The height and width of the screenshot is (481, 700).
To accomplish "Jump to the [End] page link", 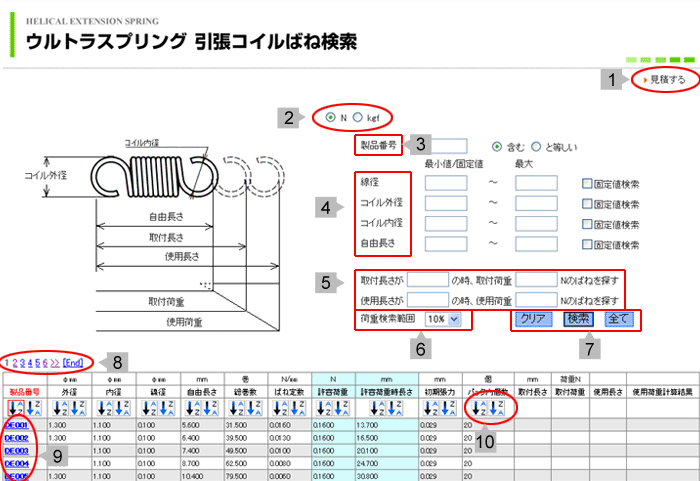I will [x=73, y=363].
